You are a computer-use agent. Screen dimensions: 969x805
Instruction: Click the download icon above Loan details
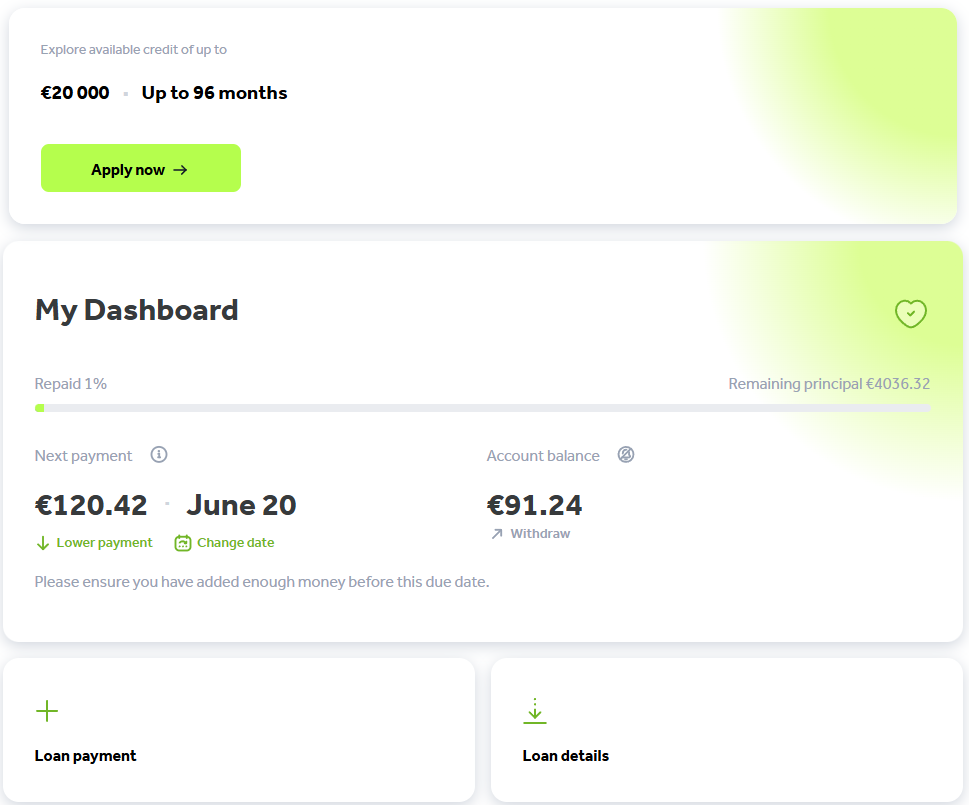tap(535, 711)
